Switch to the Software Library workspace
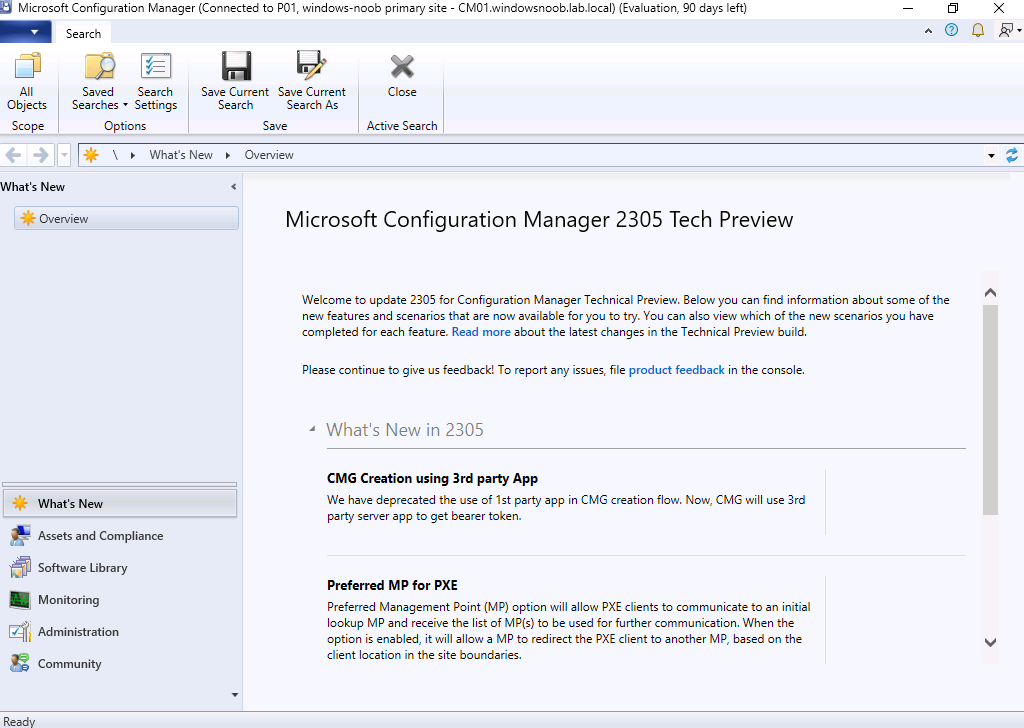The width and height of the screenshot is (1024, 728). click(120, 567)
